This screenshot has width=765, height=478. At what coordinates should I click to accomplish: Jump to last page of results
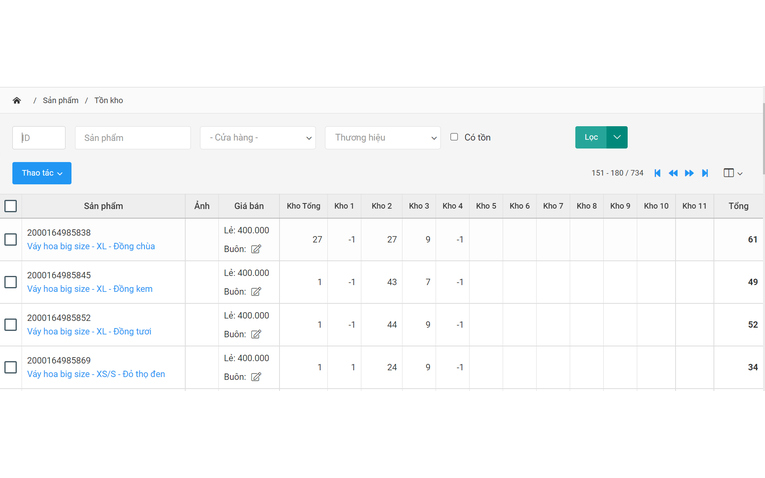pyautogui.click(x=705, y=173)
